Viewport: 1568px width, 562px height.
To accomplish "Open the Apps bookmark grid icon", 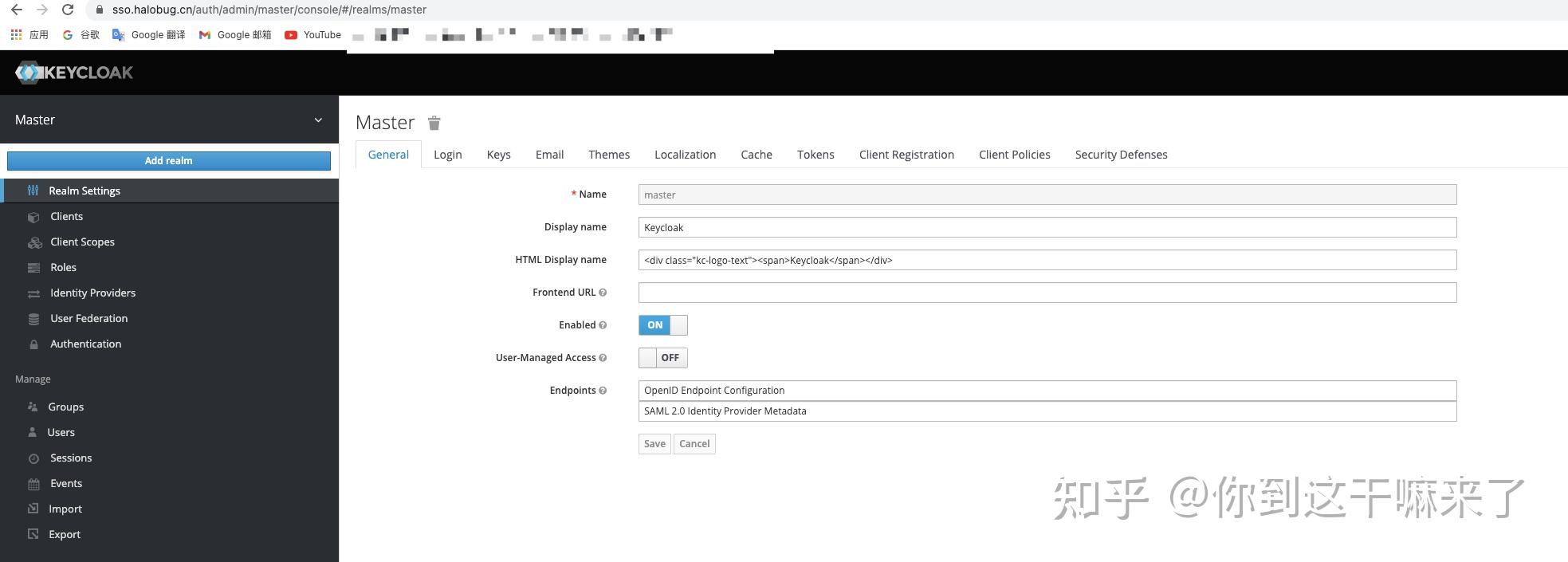I will click(x=16, y=35).
